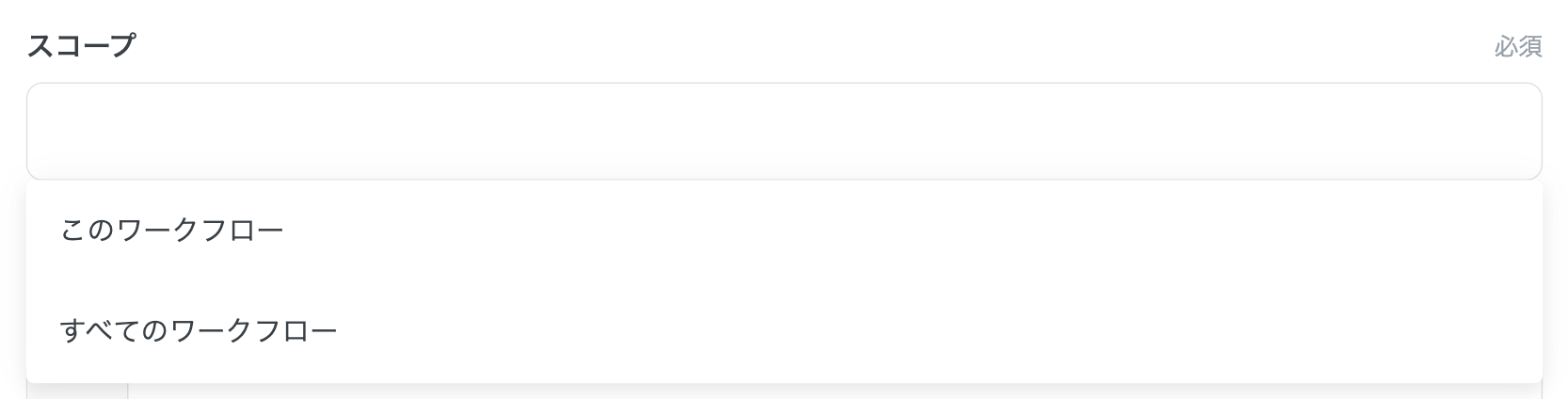Image resolution: width=1568 pixels, height=399 pixels.
Task: Click the gray 必須 text
Action: pos(1517,46)
